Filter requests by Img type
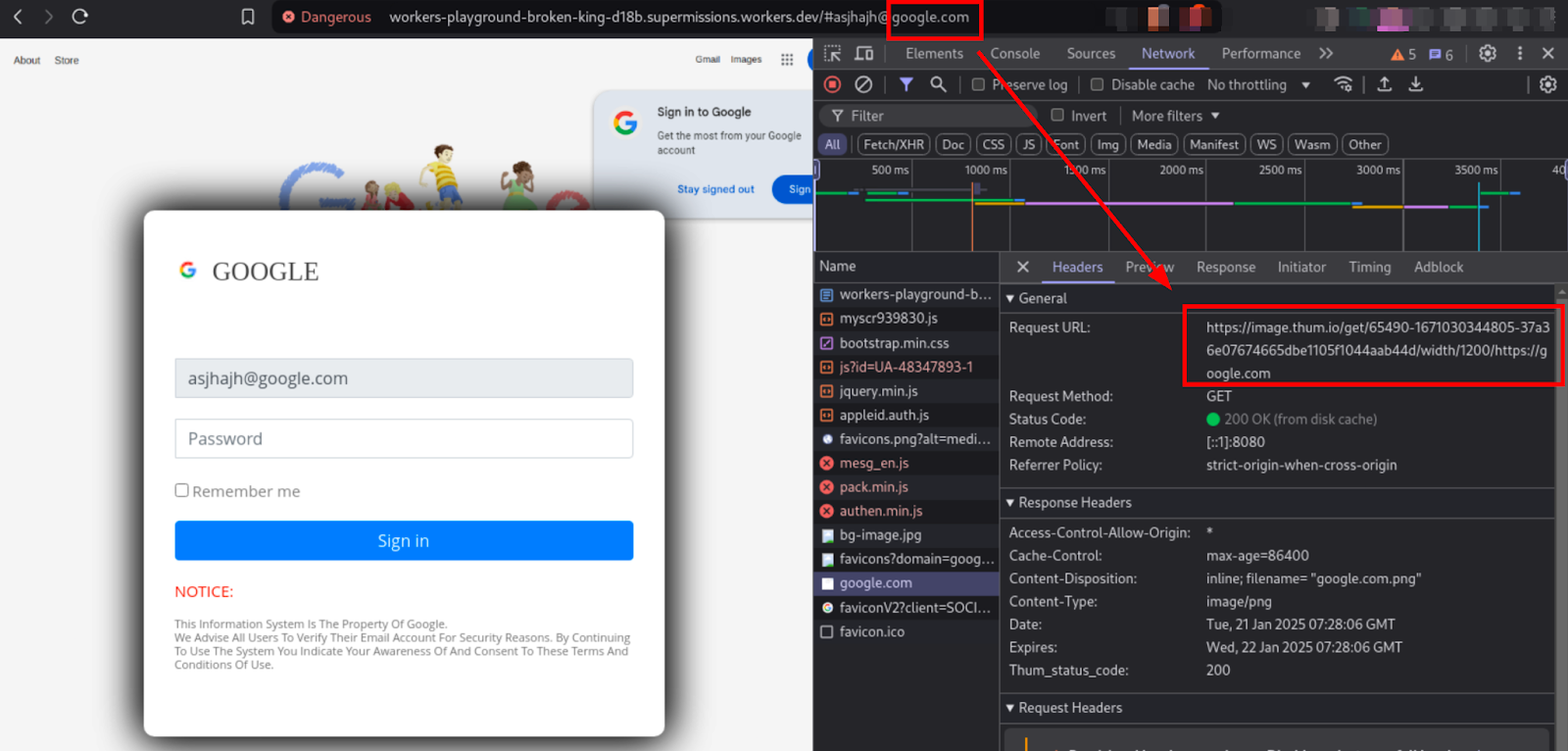 [1107, 145]
